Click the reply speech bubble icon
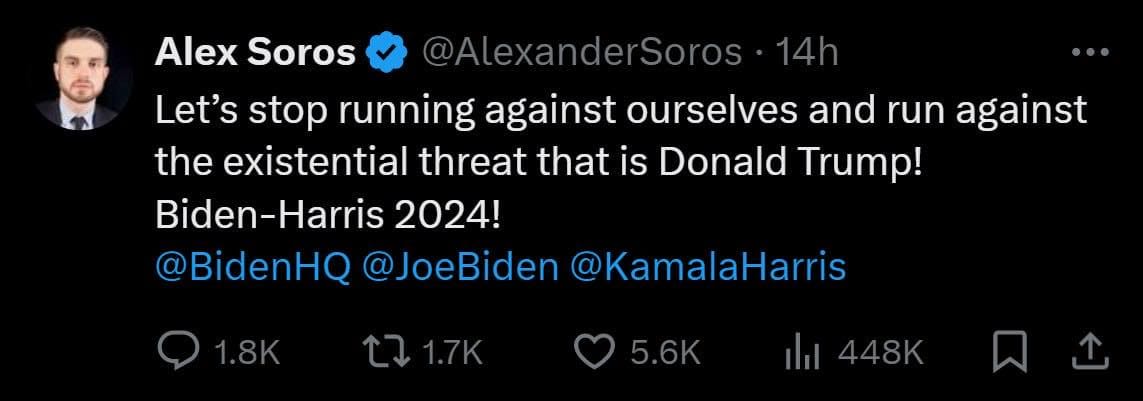This screenshot has height=401, width=1143. pyautogui.click(x=181, y=350)
